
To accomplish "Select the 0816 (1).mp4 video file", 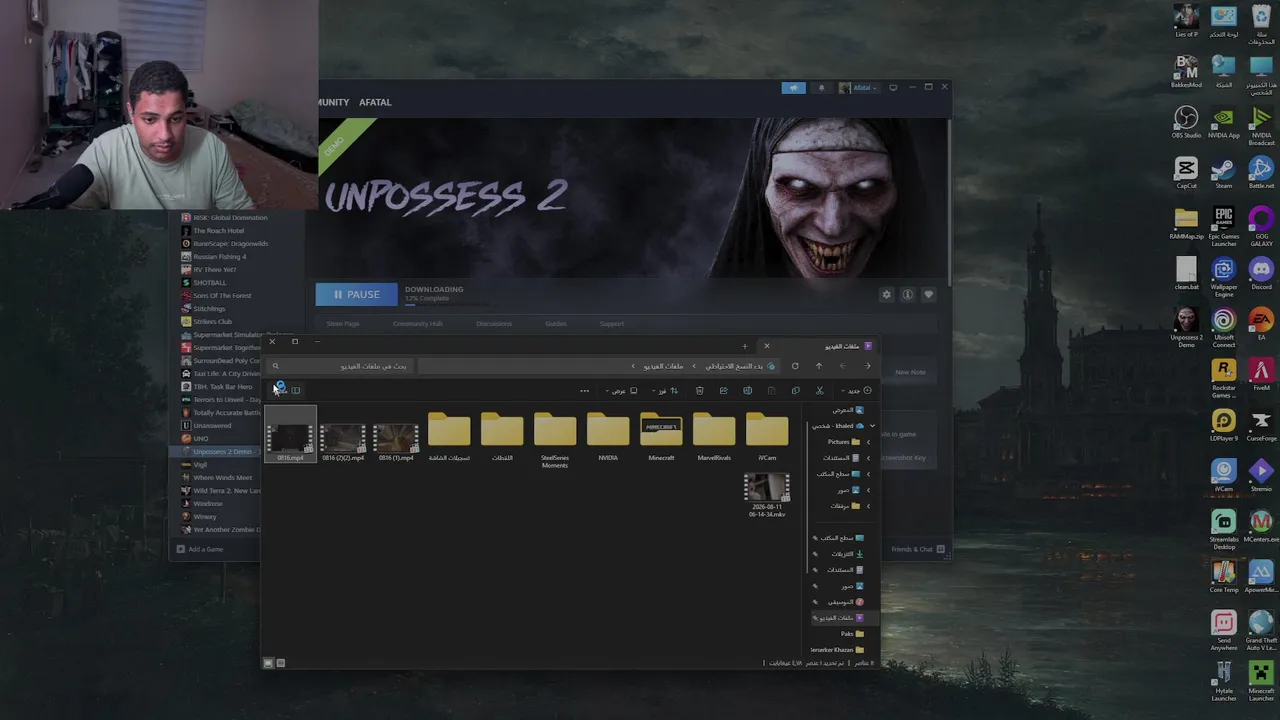I will [396, 442].
